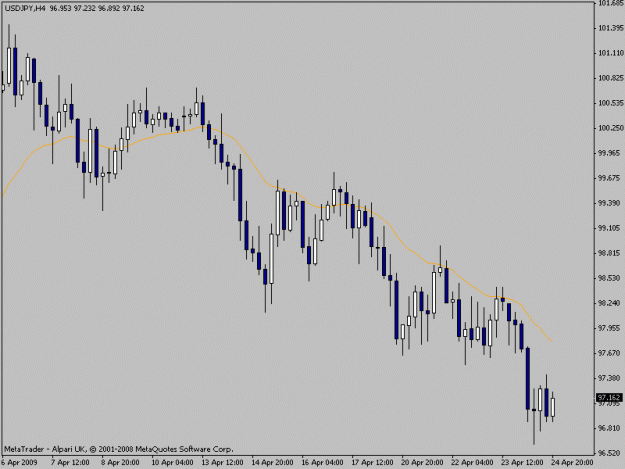Click the 99.965 price axis label
Viewport: 625px width, 469px height.
611,153
